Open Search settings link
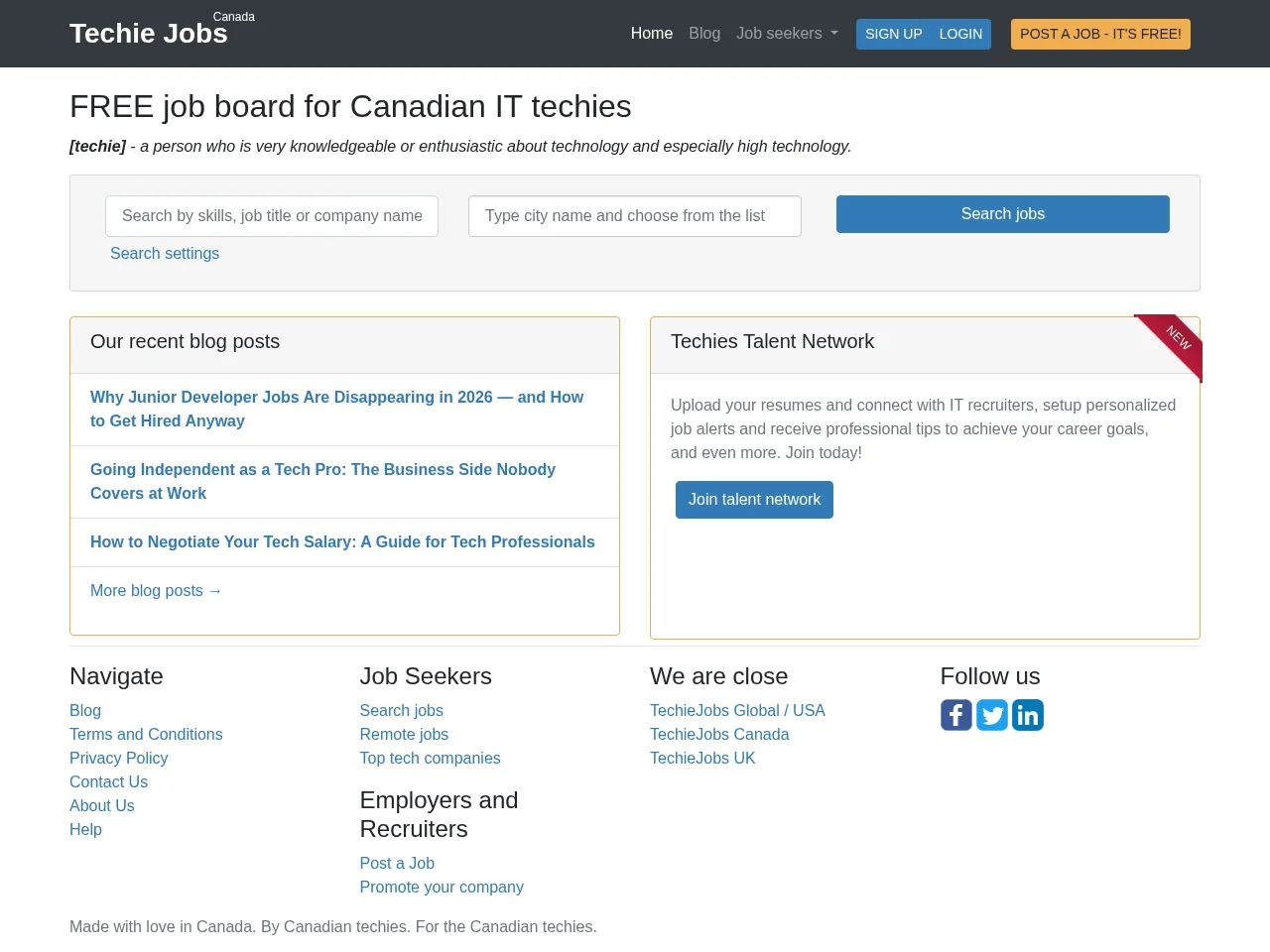 point(165,254)
